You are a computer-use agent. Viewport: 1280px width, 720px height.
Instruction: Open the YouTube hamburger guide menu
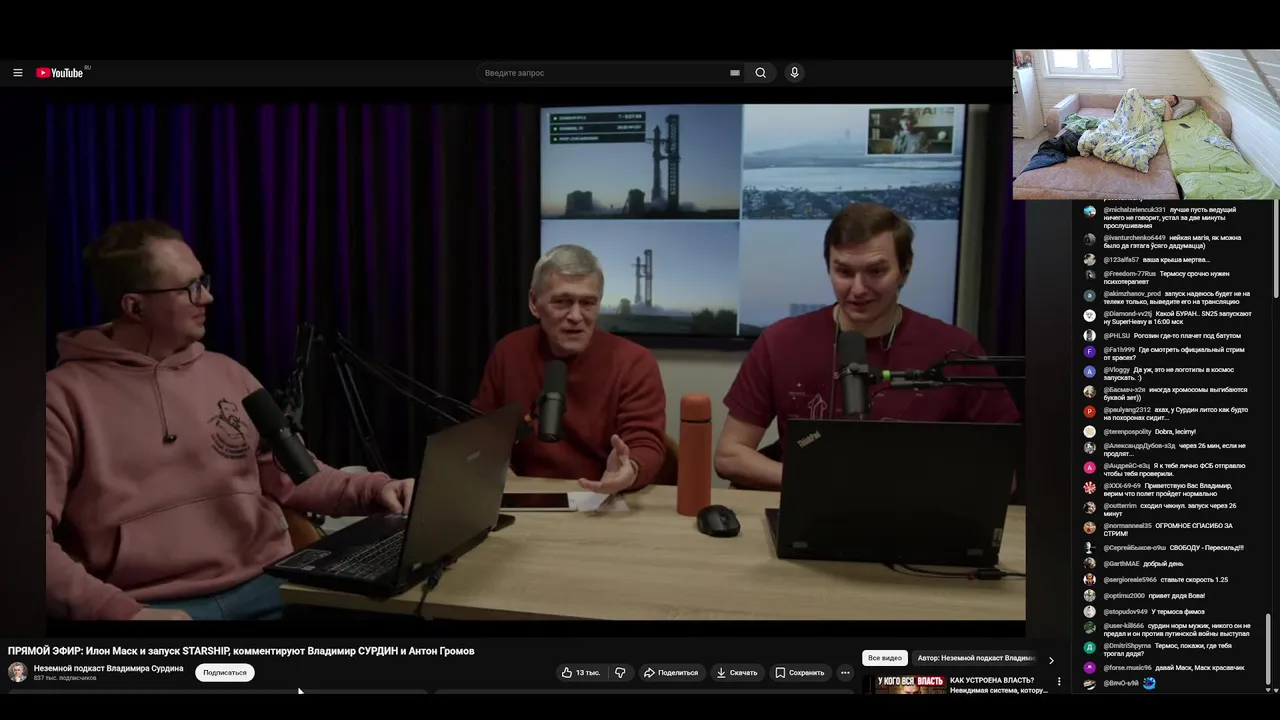pos(17,73)
